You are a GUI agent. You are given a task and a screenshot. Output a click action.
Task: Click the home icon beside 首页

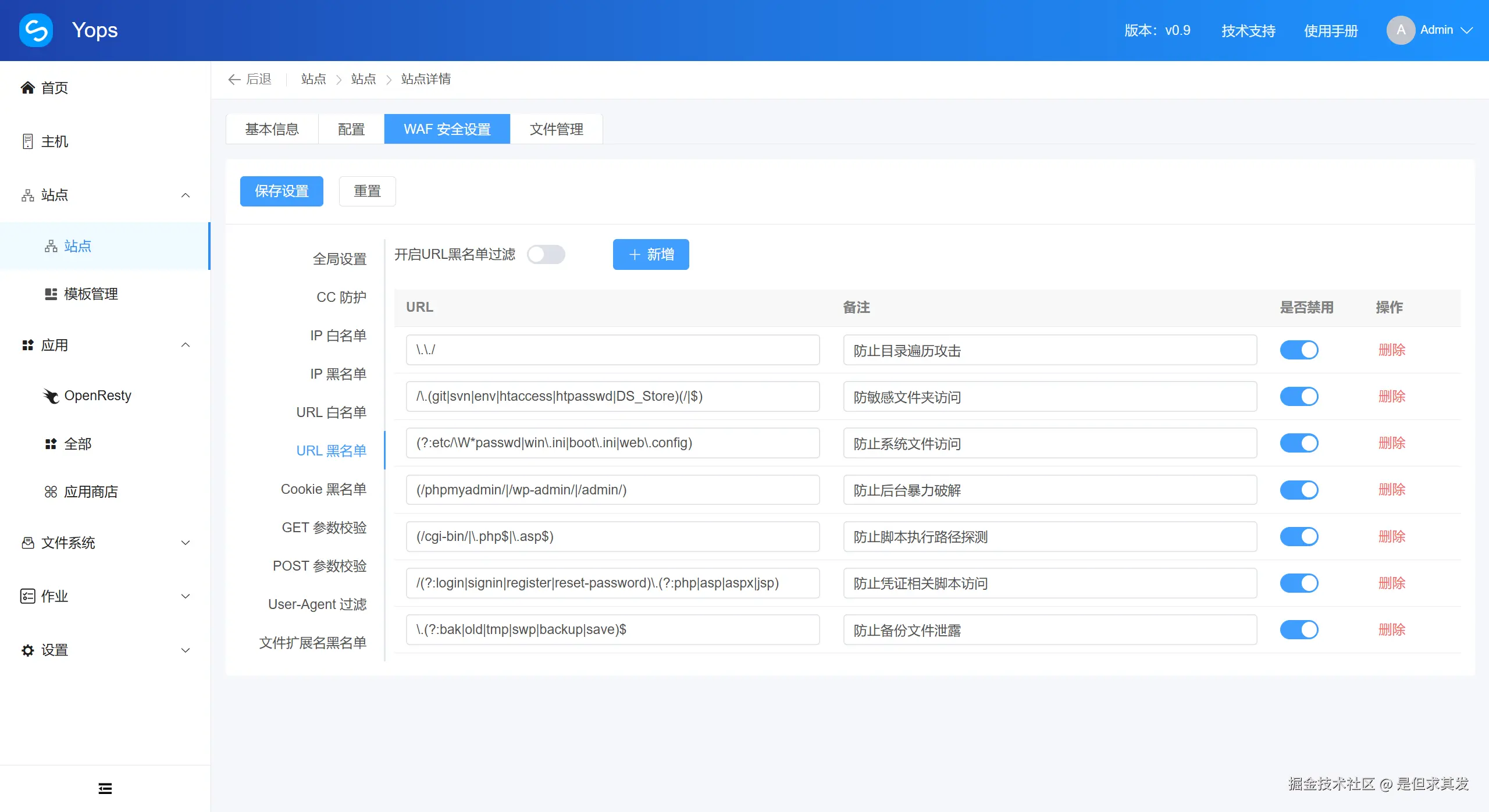[x=27, y=88]
